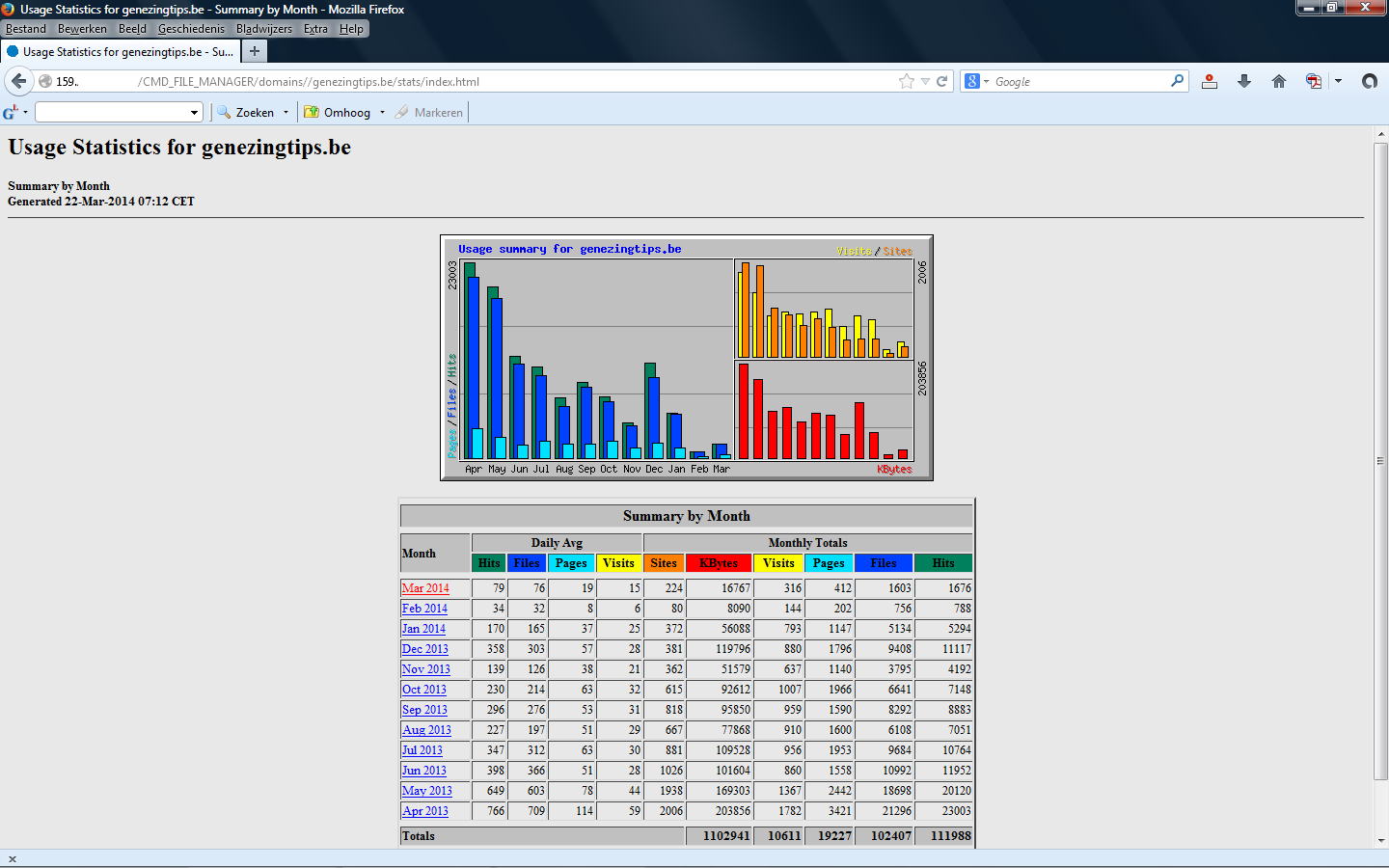Screen dimensions: 1389x868
Task: Open the Mar 2014 statistics link
Action: click(425, 588)
